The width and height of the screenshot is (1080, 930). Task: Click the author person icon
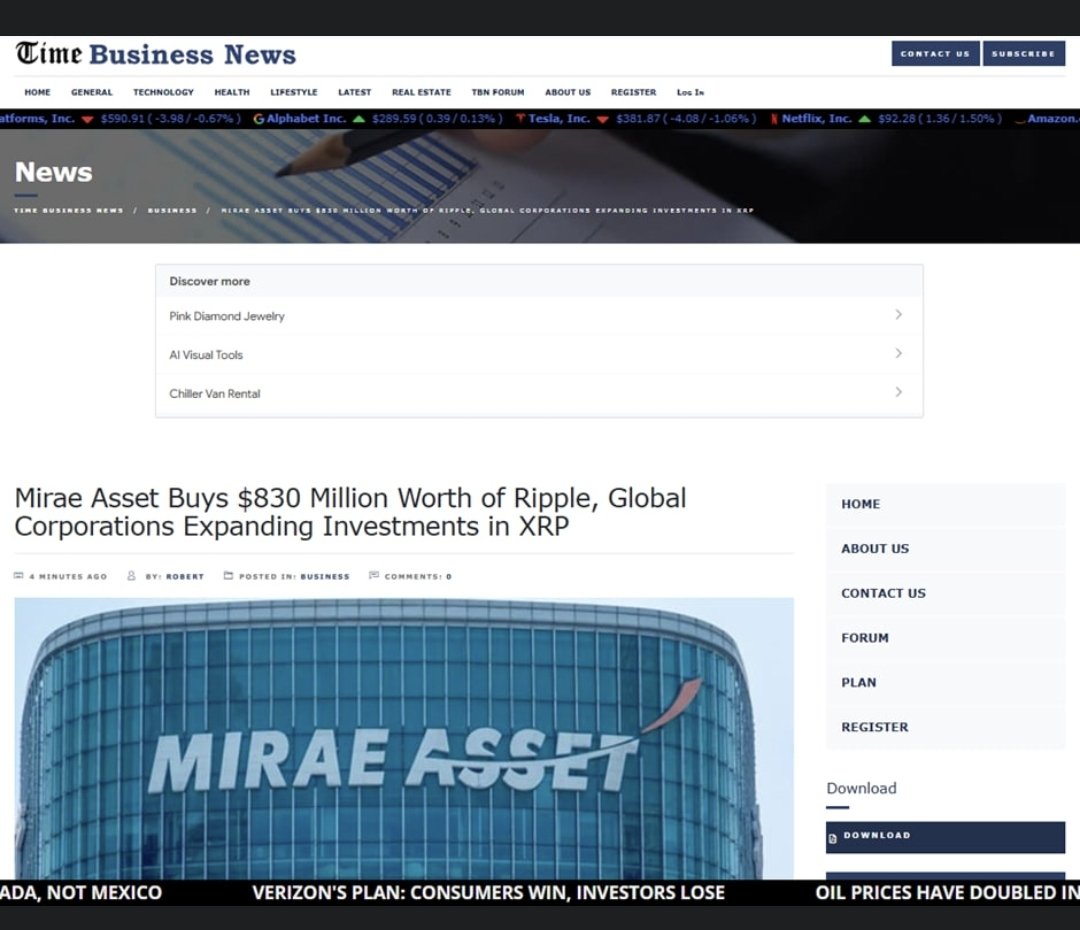pos(132,576)
